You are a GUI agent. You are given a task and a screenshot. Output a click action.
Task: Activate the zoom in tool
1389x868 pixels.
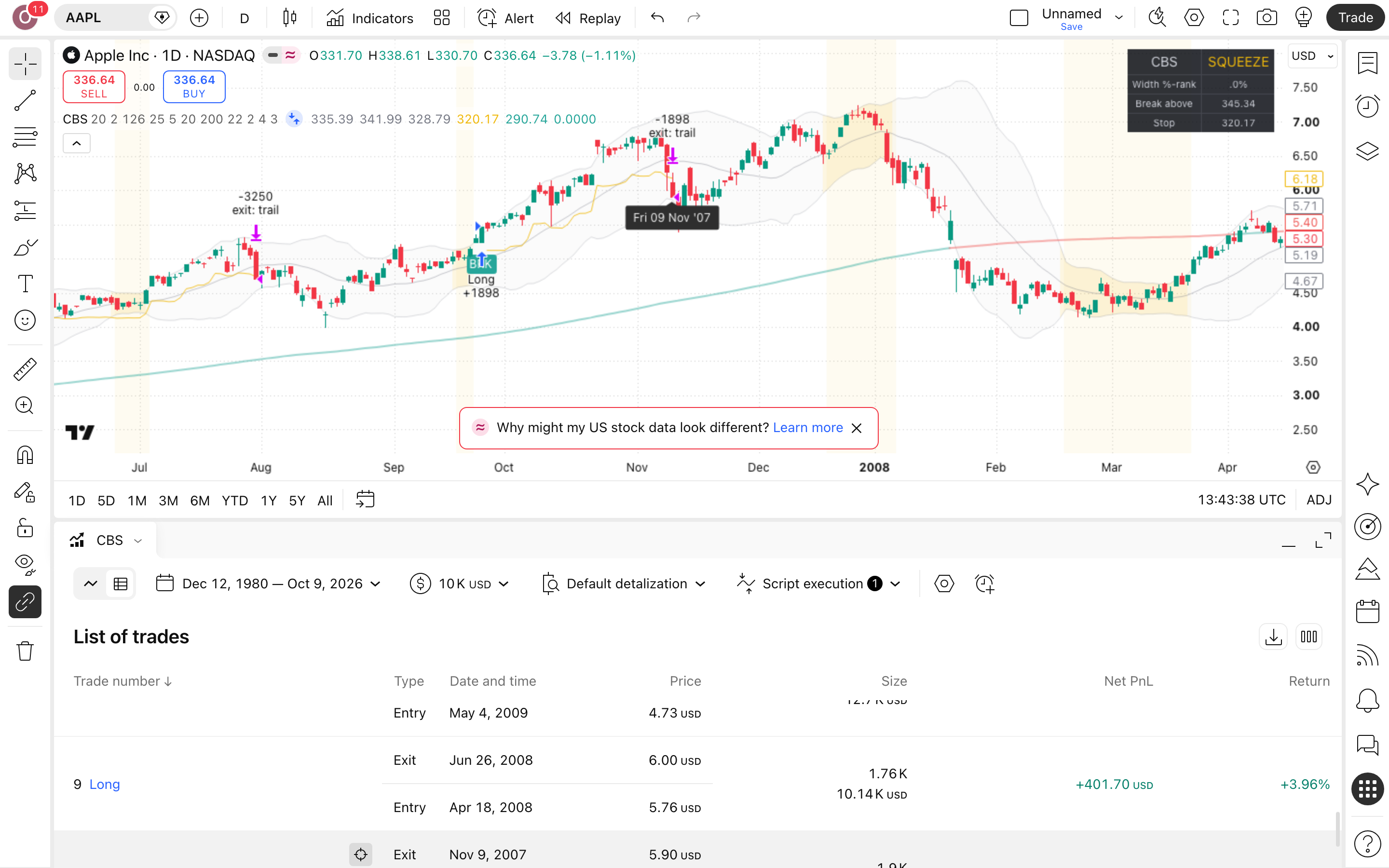click(x=25, y=406)
